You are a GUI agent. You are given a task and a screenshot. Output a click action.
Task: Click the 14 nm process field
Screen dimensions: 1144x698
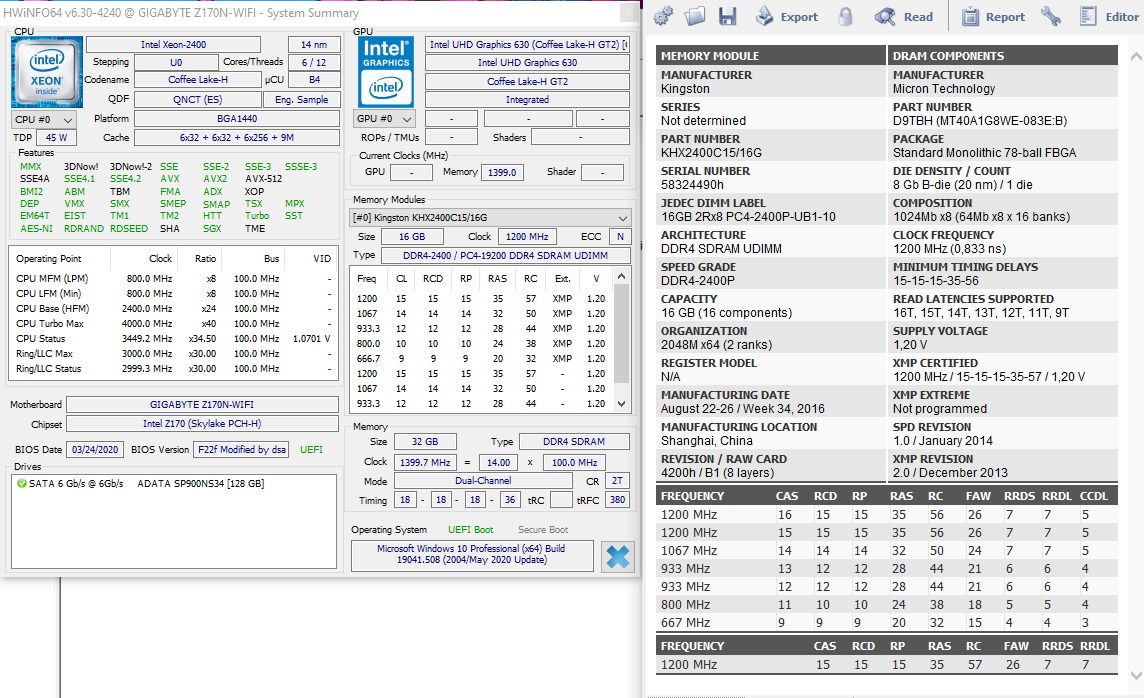[314, 44]
